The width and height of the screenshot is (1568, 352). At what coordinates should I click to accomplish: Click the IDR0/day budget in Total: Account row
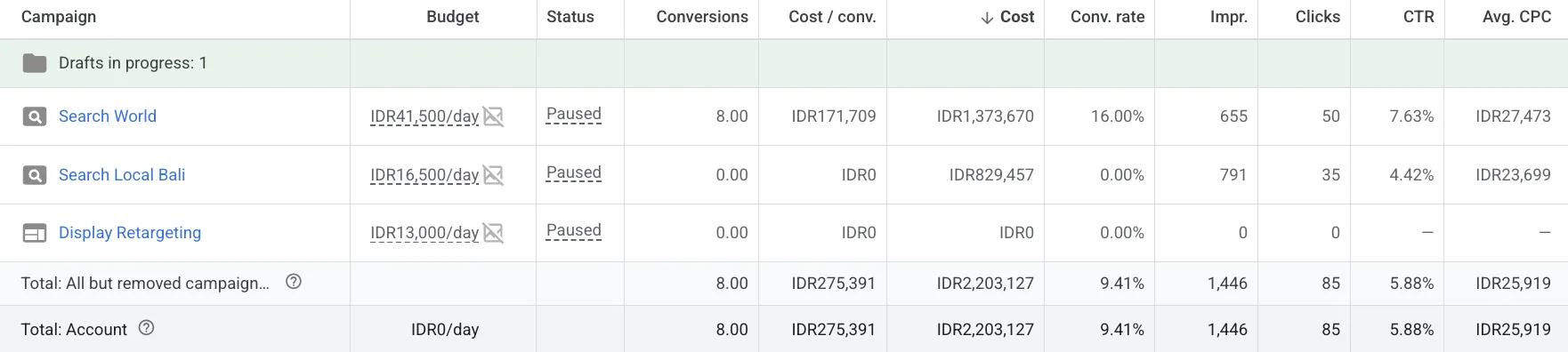tap(445, 330)
